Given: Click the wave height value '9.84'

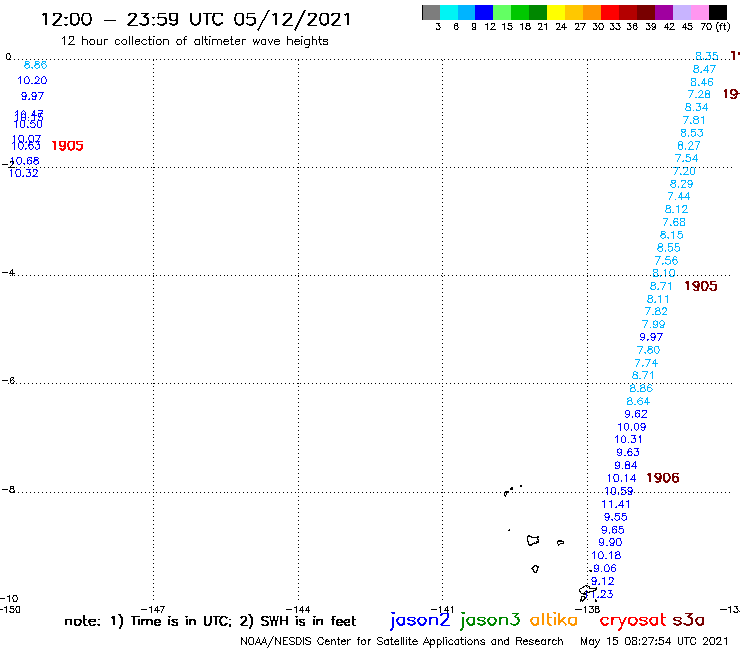Looking at the screenshot, I should (626, 465).
